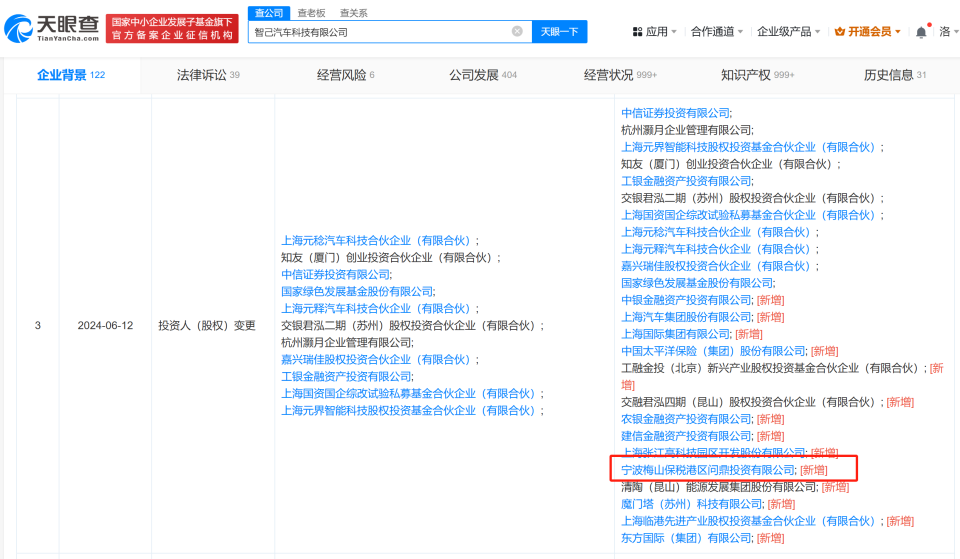960x559 pixels.
Task: Open 中银金融资产投资有限公司 link
Action: 686,300
